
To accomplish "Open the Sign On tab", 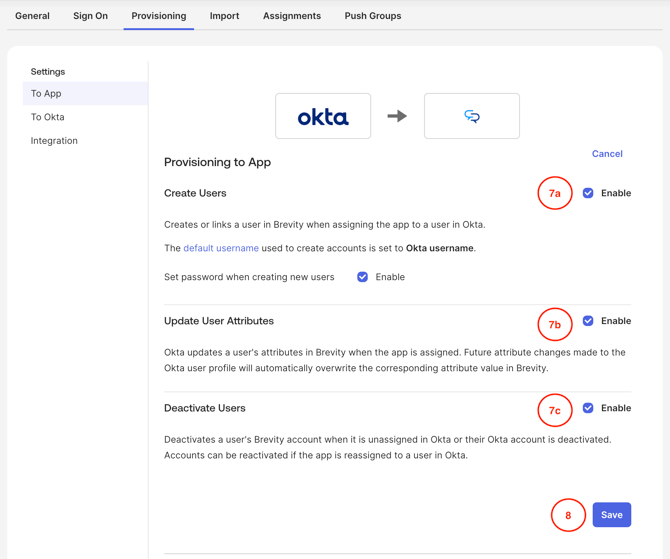I will pyautogui.click(x=90, y=16).
